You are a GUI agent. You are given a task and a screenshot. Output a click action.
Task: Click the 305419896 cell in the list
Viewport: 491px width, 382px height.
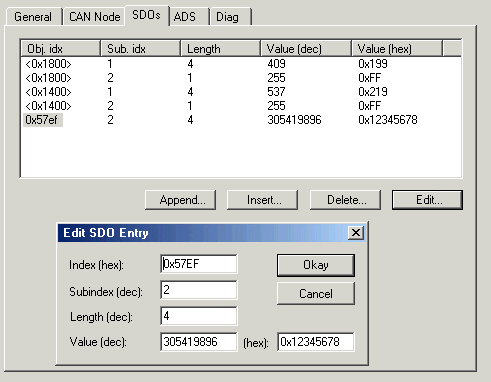click(x=294, y=120)
